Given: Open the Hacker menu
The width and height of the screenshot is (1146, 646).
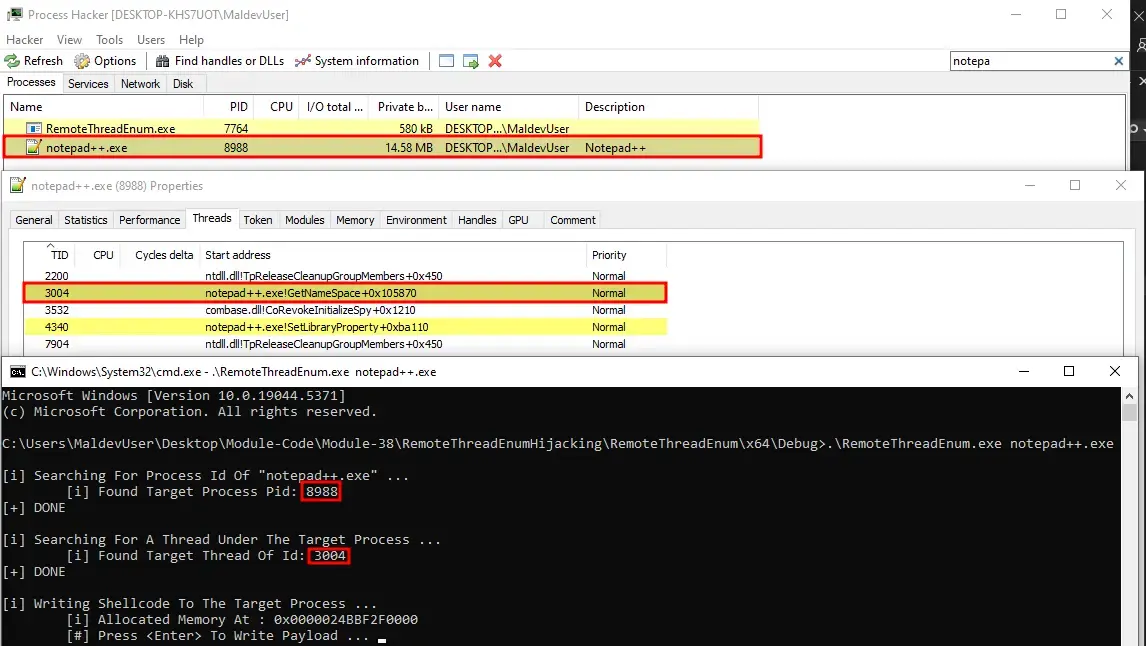Looking at the screenshot, I should coord(25,40).
